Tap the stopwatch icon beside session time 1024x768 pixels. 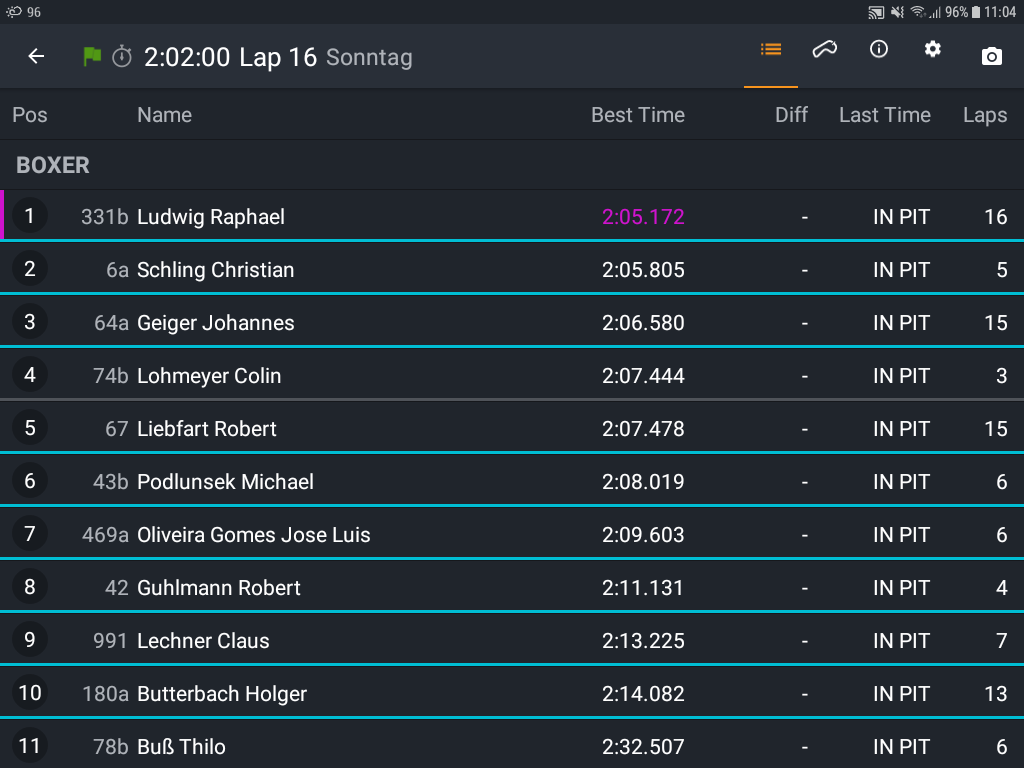(122, 57)
